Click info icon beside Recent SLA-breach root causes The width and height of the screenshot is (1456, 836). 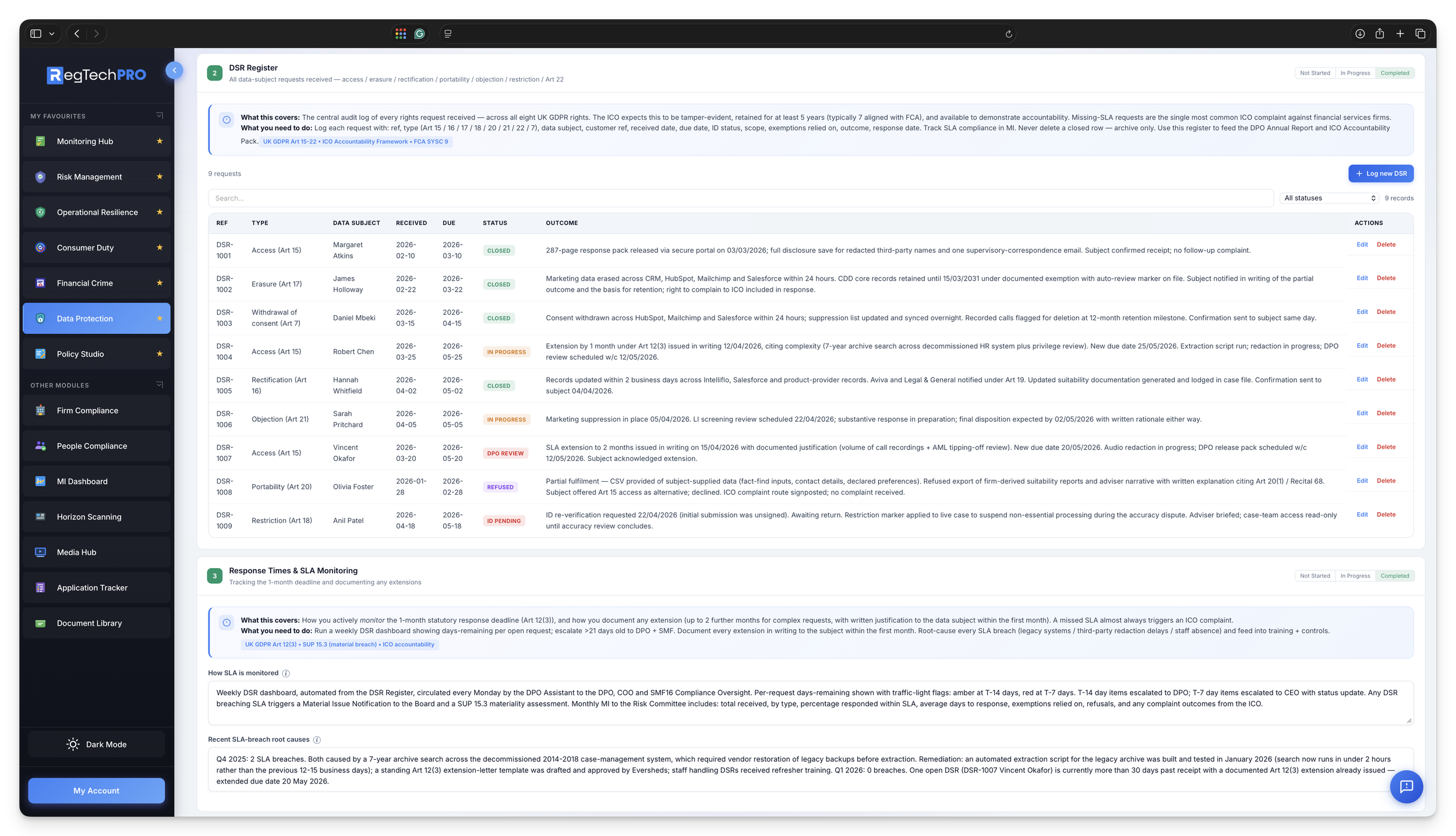(317, 740)
